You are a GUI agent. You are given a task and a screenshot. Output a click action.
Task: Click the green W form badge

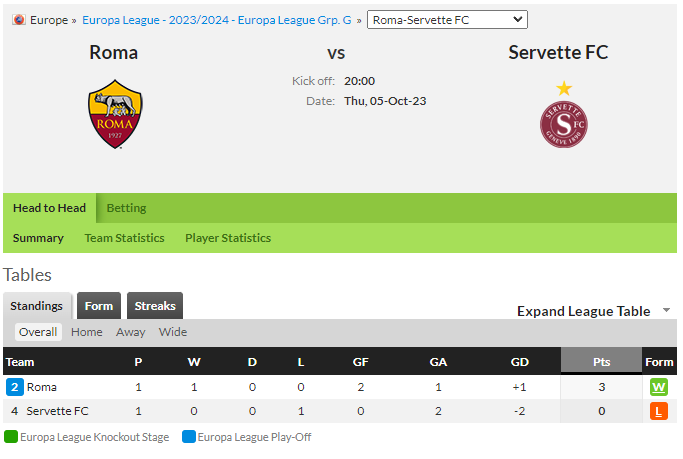click(x=659, y=387)
